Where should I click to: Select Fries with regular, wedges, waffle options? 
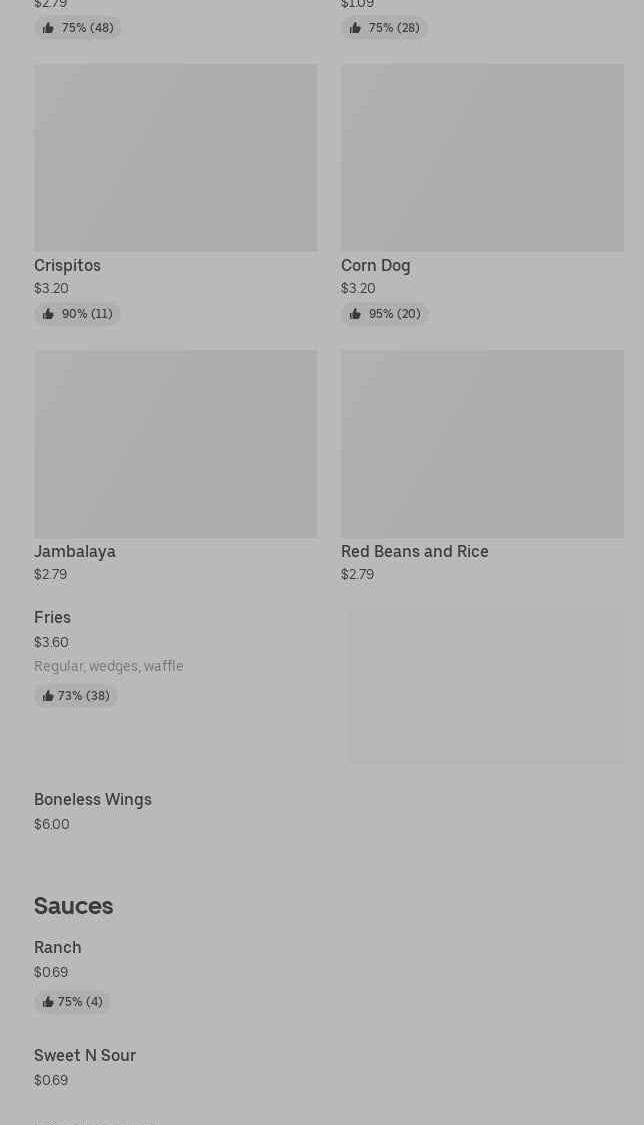[x=52, y=618]
